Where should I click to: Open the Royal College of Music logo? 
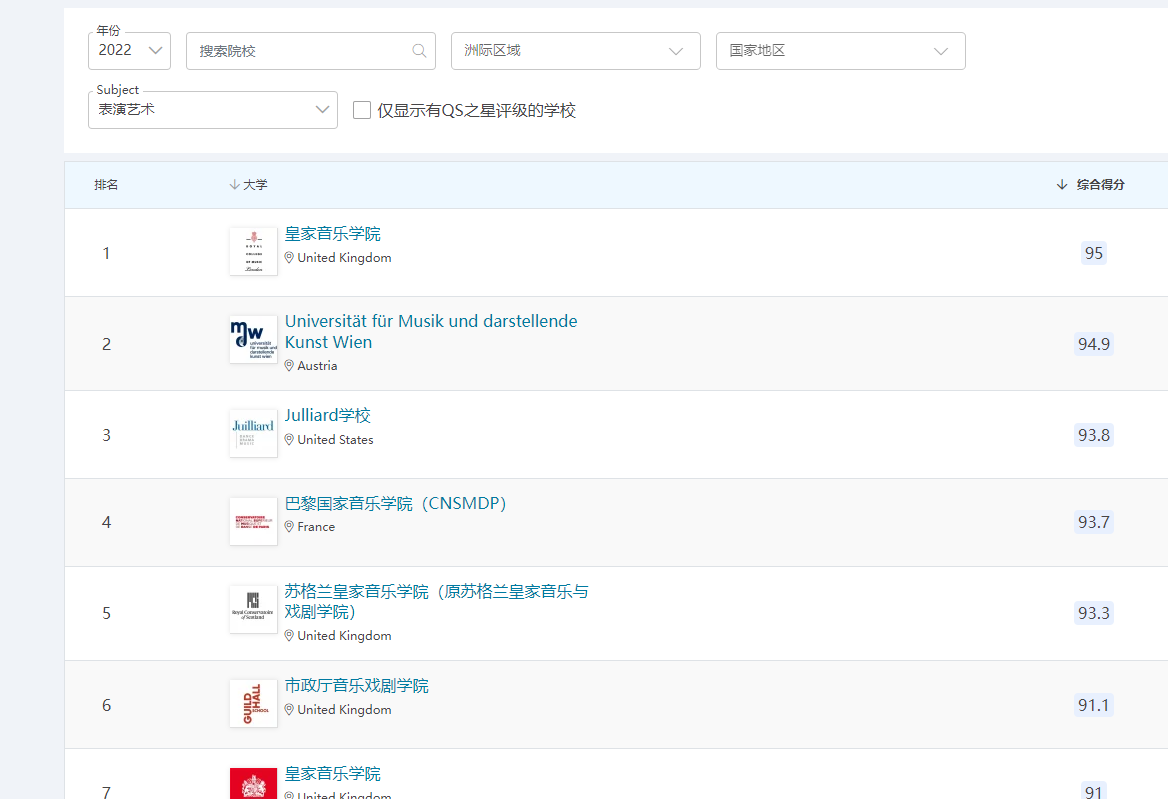click(x=253, y=252)
